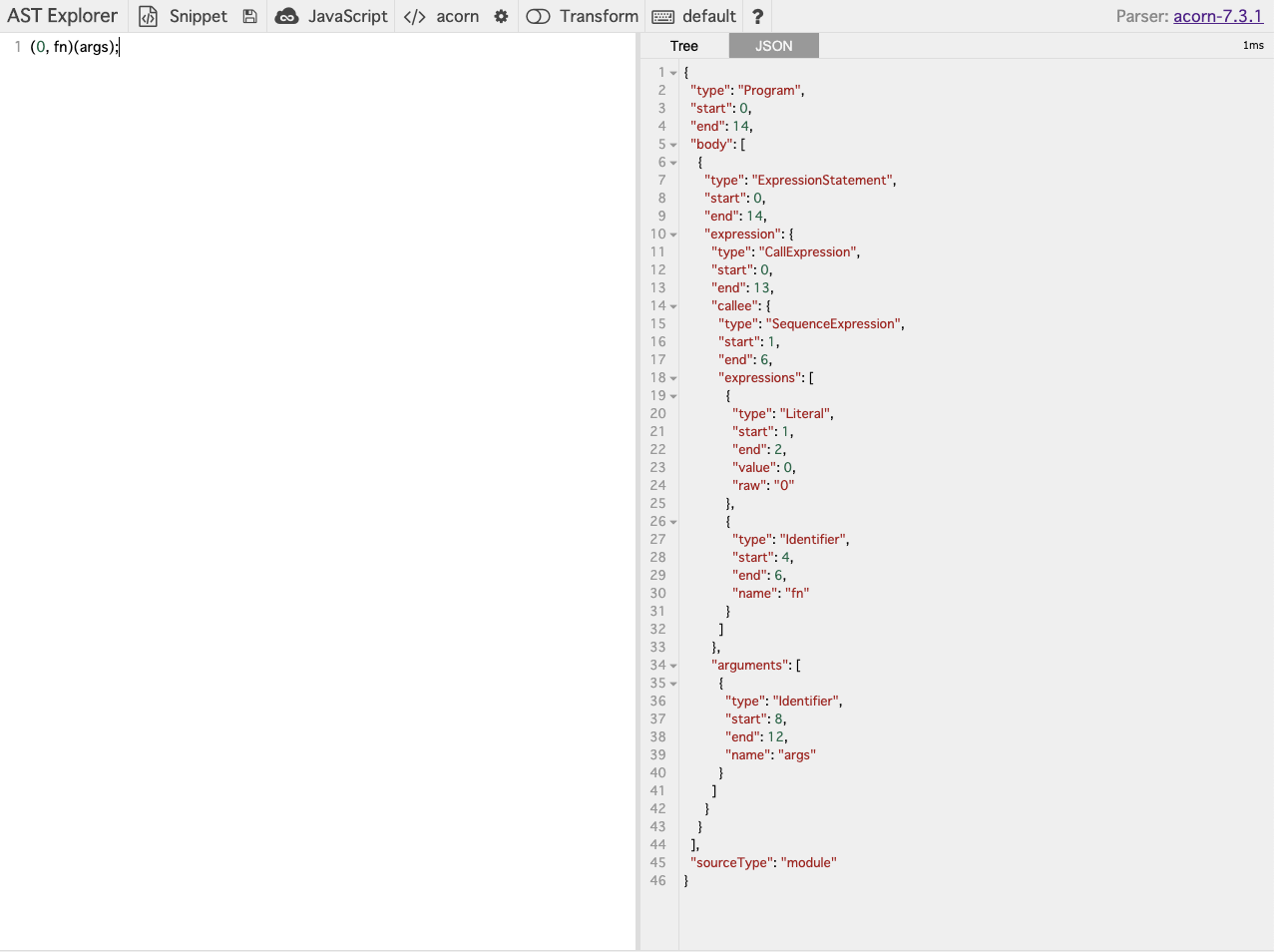Viewport: 1274px width, 952px height.
Task: Click the keyboard icon beside default
Action: [662, 17]
